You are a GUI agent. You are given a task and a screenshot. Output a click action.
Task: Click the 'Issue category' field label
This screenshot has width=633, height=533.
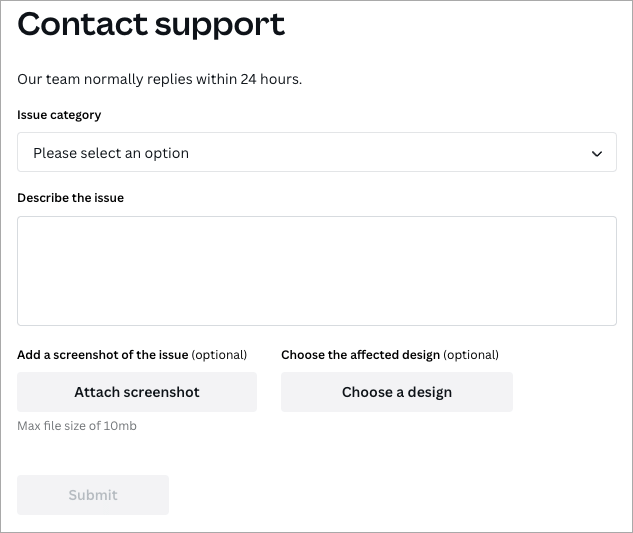pos(59,115)
